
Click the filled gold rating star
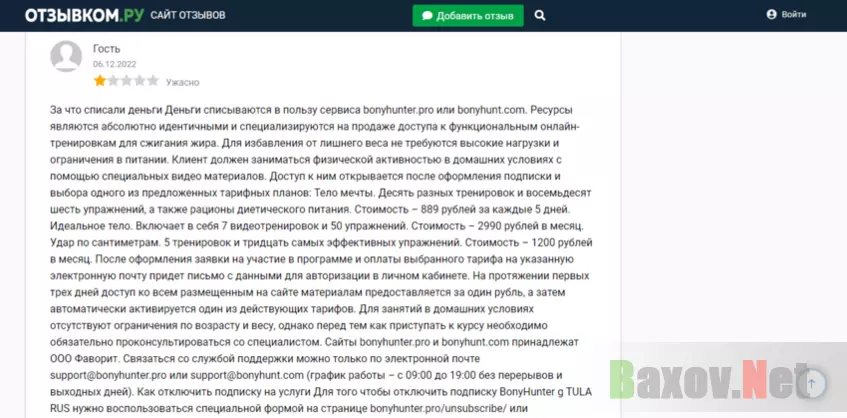click(x=99, y=81)
